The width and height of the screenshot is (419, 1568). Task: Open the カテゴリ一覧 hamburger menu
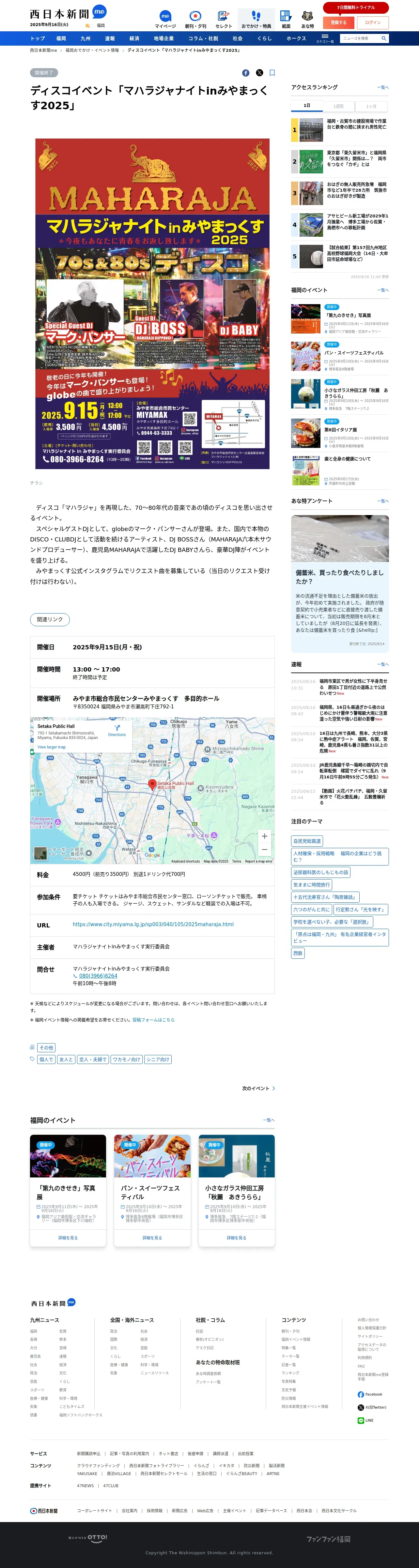point(325,38)
